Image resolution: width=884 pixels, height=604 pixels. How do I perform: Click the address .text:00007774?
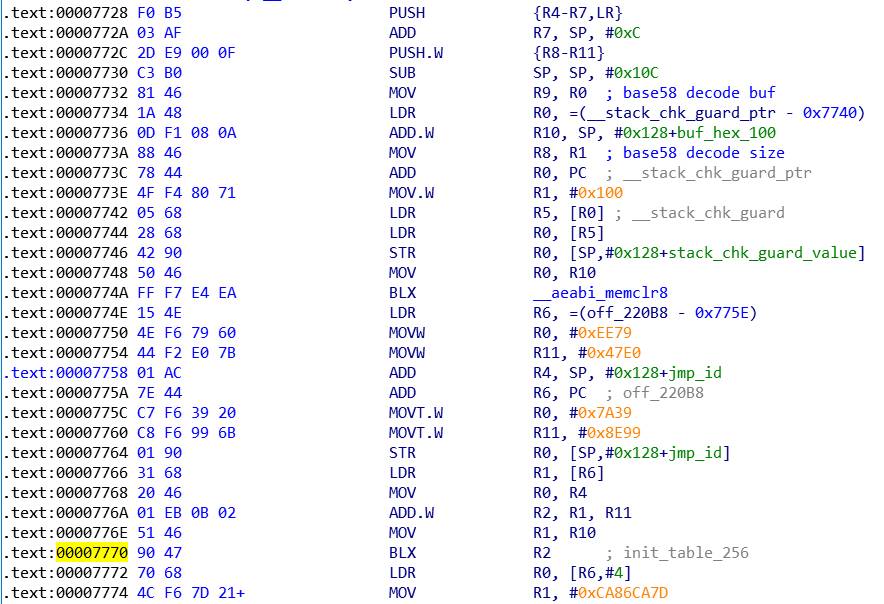pos(65,593)
